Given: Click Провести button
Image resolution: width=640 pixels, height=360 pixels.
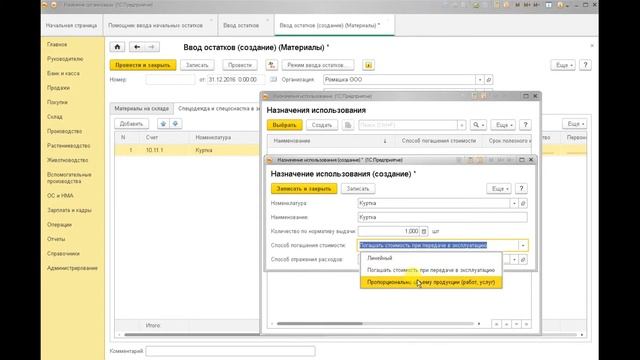Looking at the screenshot, I should pyautogui.click(x=240, y=65).
